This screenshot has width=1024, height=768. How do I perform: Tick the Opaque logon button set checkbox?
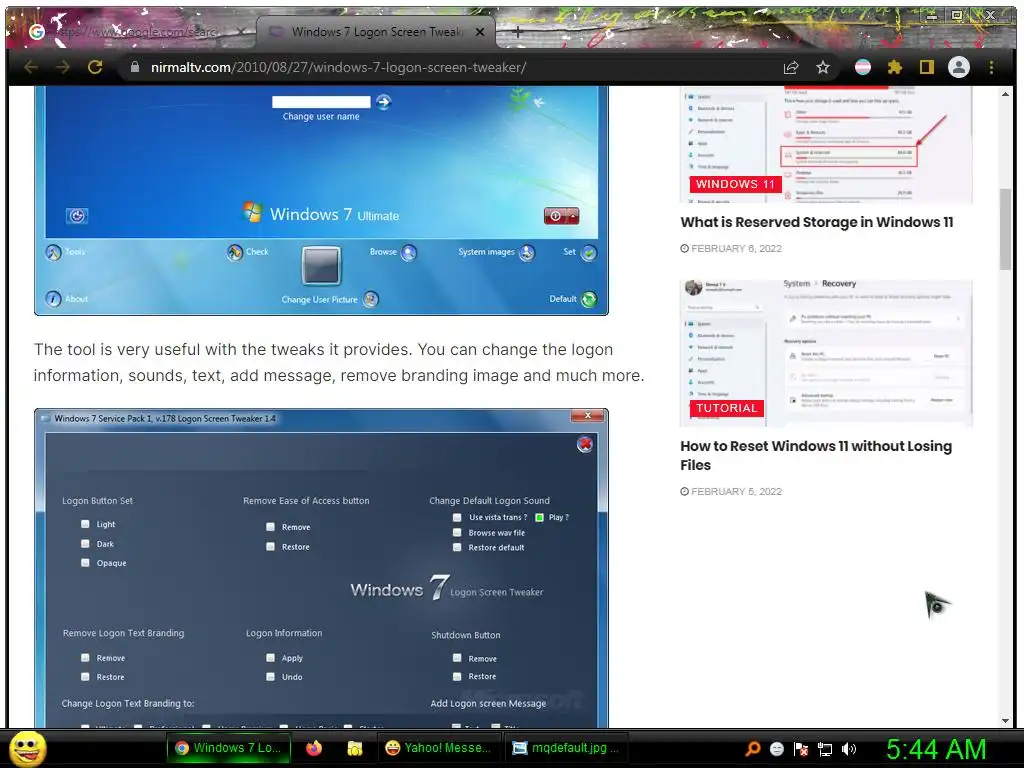click(85, 562)
